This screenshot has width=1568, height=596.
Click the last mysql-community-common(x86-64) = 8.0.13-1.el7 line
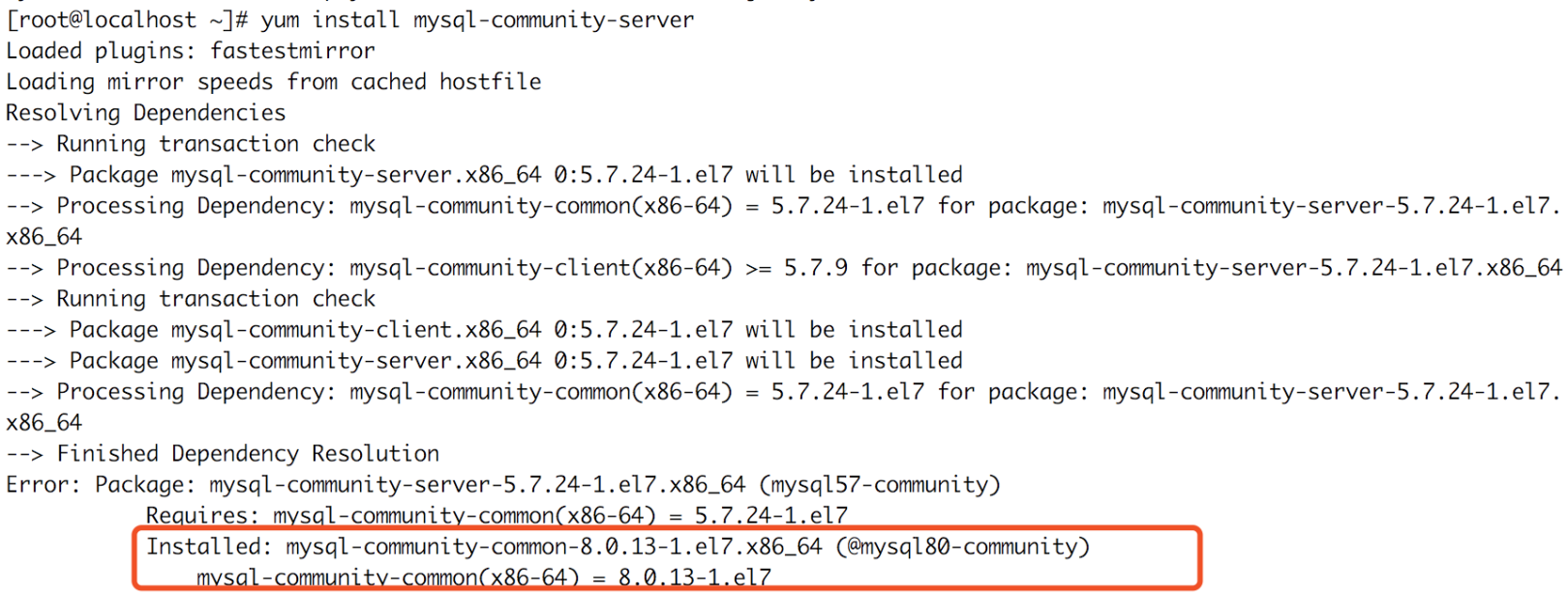[484, 578]
